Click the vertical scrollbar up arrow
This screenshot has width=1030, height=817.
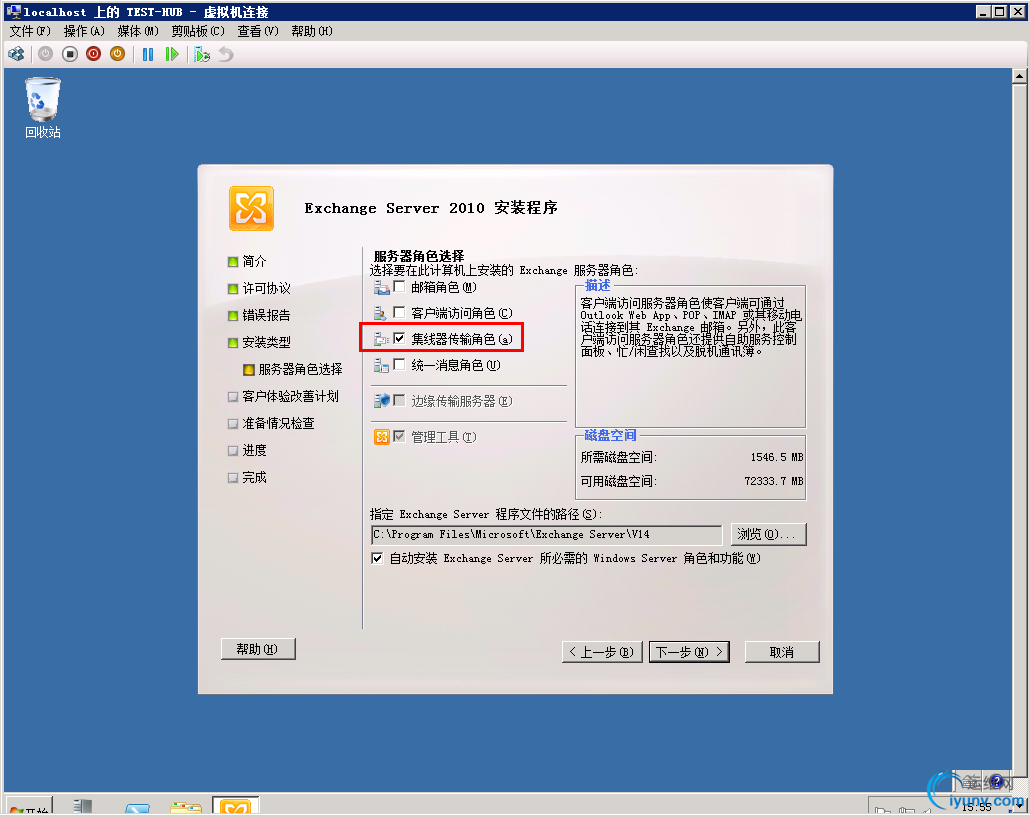coord(1019,76)
